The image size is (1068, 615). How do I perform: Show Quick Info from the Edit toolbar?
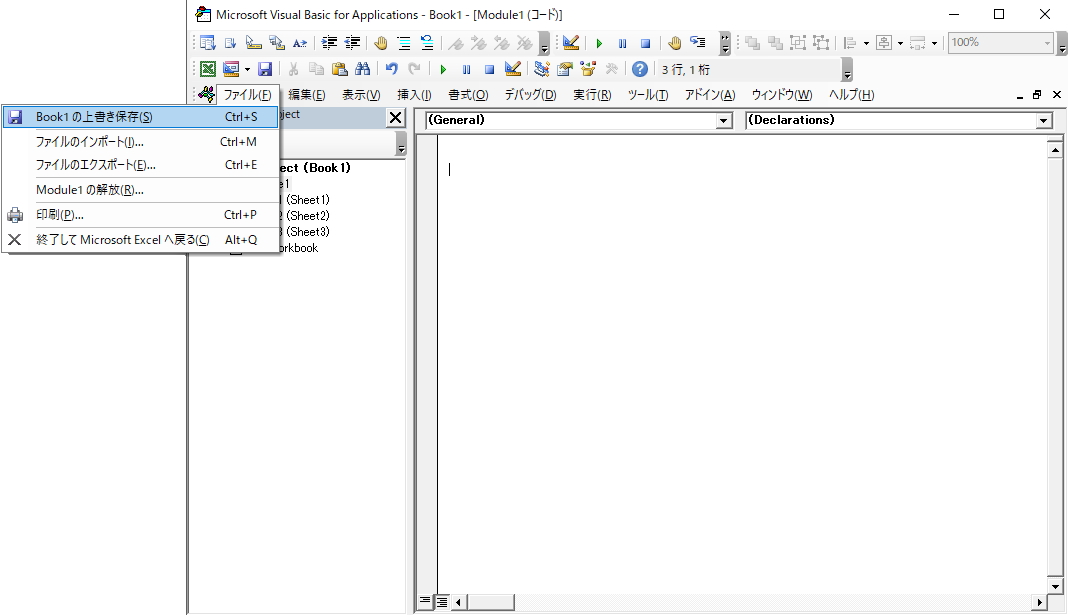tap(253, 43)
